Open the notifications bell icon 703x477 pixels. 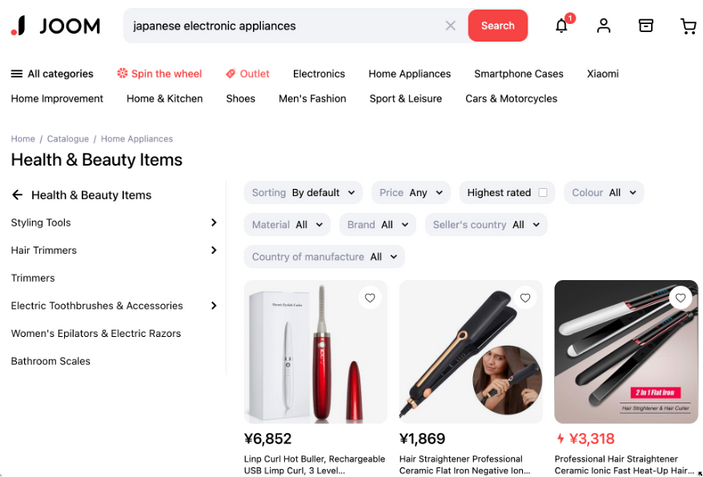pyautogui.click(x=561, y=26)
